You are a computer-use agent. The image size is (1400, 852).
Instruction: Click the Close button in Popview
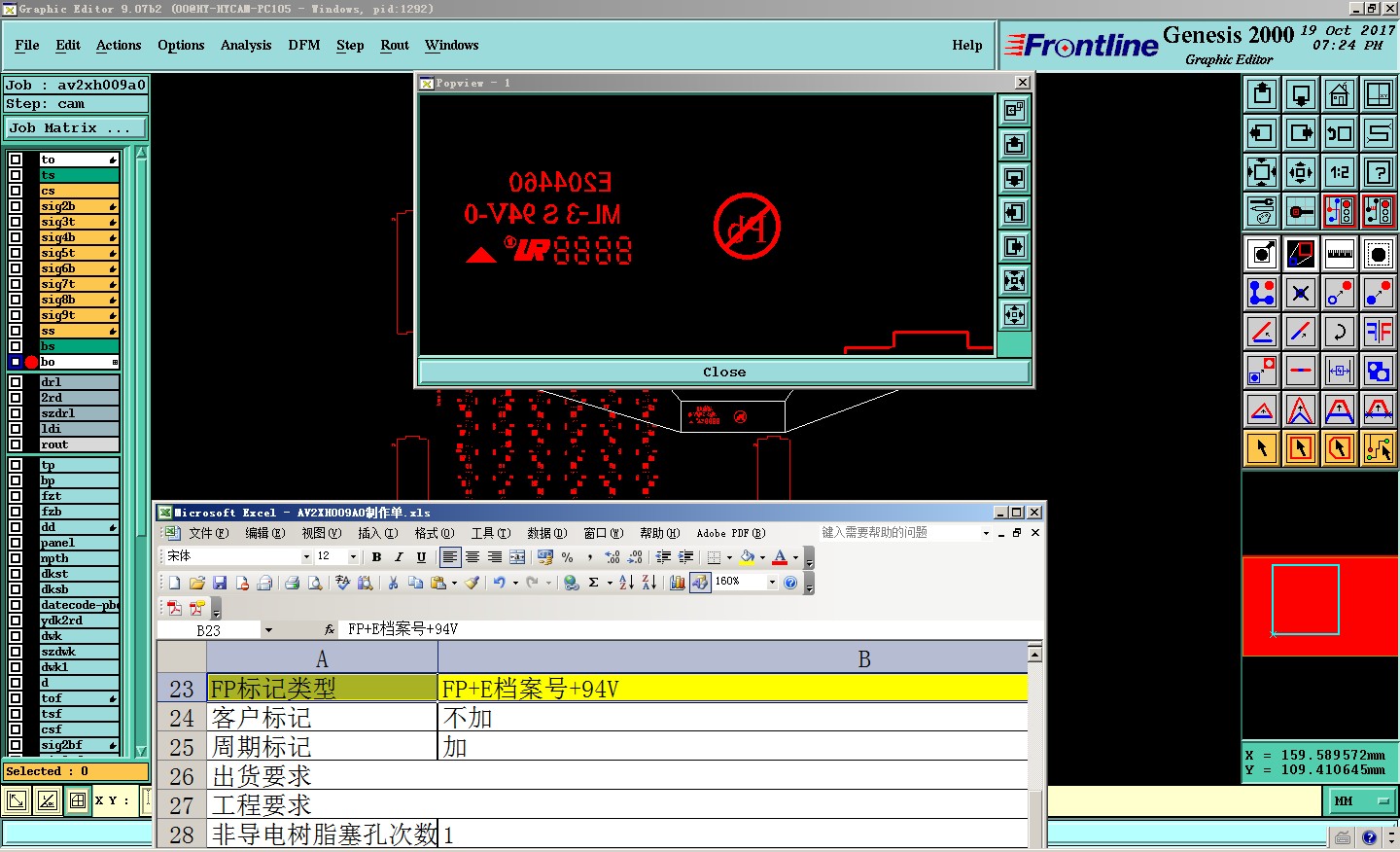[724, 372]
